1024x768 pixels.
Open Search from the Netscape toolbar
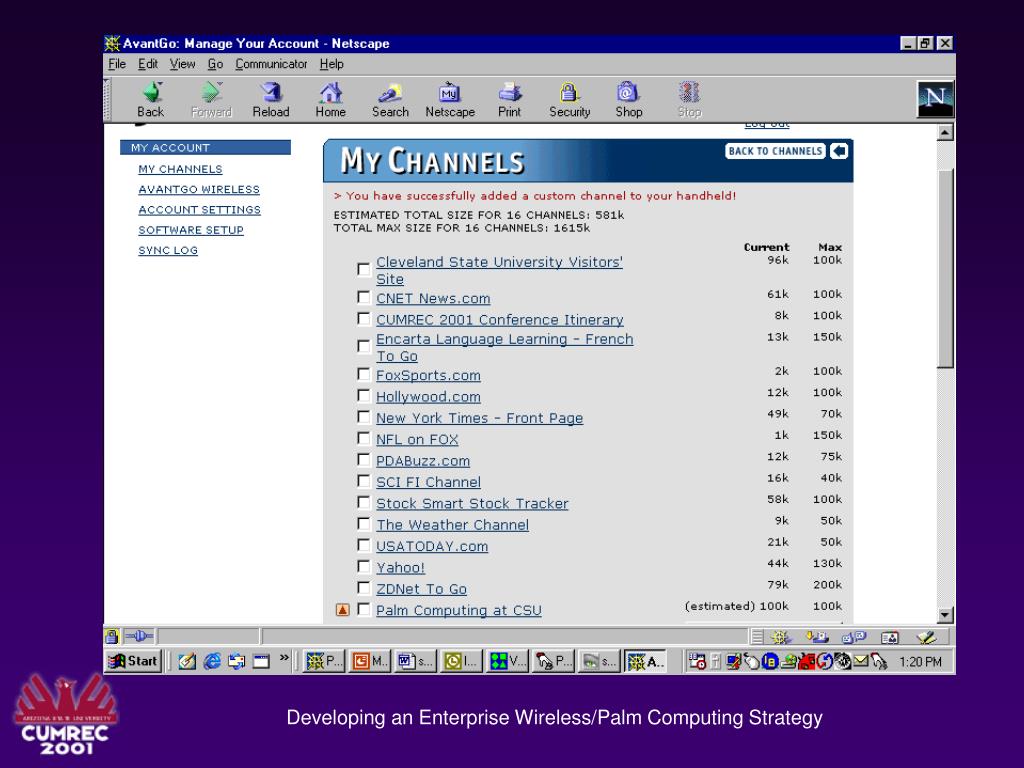tap(391, 99)
